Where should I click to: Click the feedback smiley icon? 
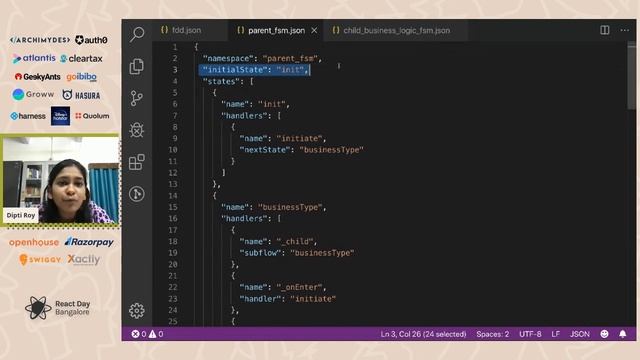tap(604, 334)
